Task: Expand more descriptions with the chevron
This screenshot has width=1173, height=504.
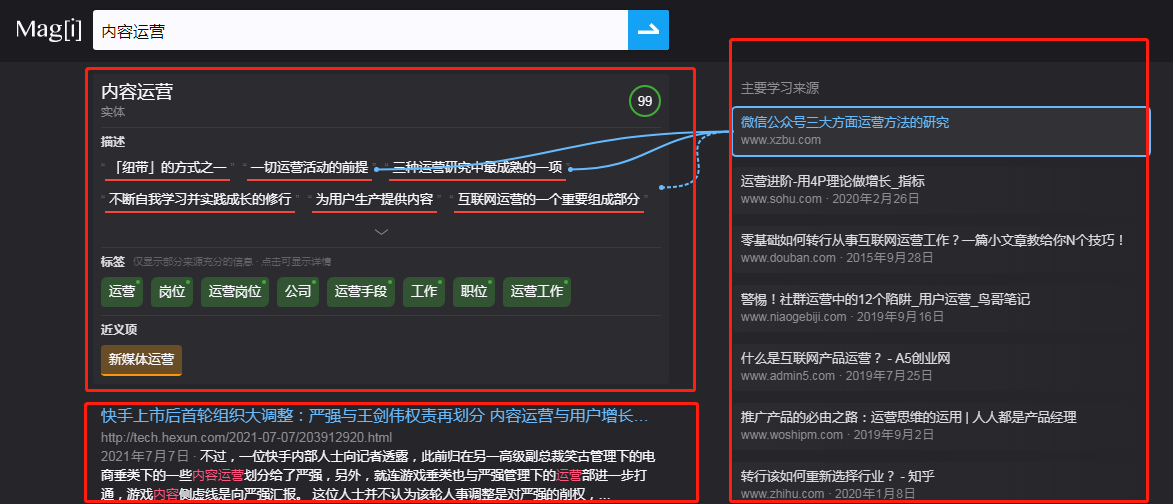Action: pyautogui.click(x=382, y=232)
